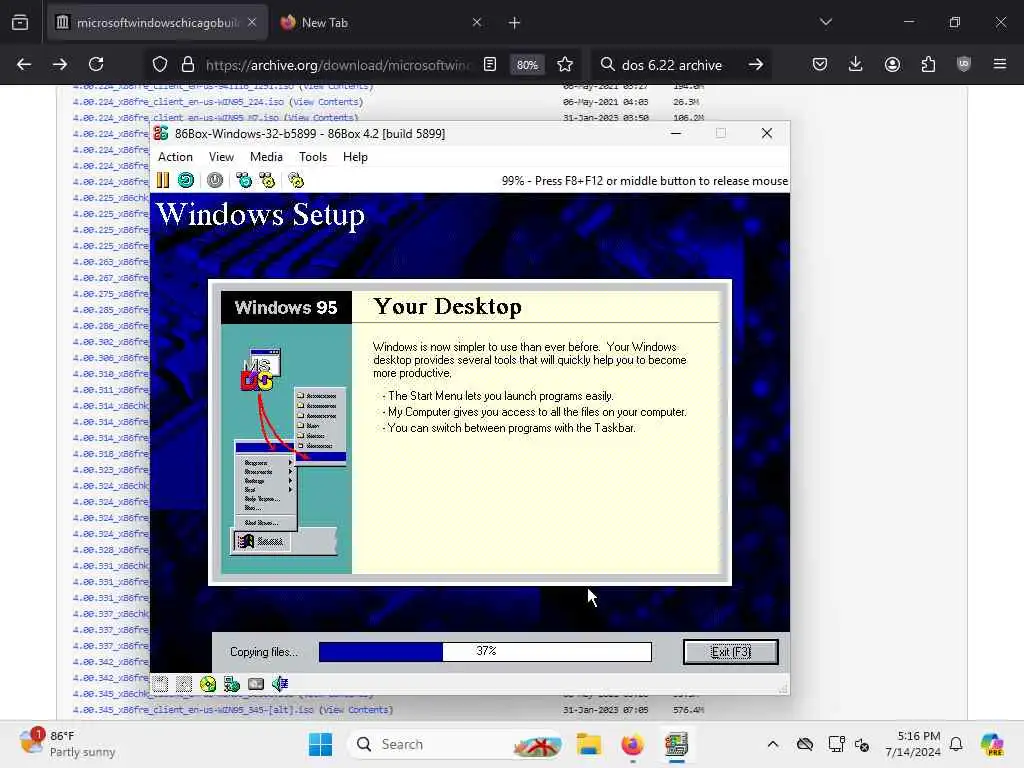Click the uBlock Origin shield icon
Viewport: 1024px width, 768px height.
[964, 64]
